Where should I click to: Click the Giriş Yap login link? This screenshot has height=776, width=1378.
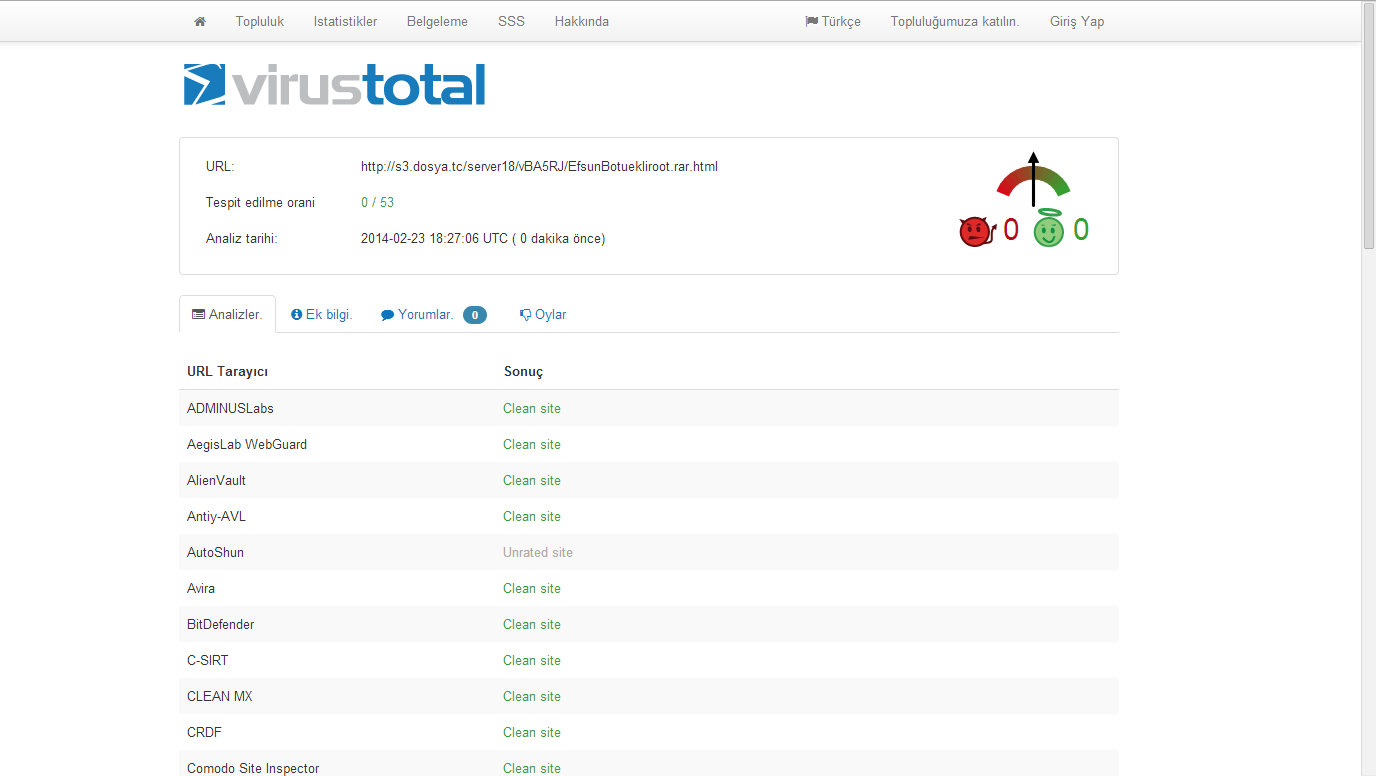1077,21
